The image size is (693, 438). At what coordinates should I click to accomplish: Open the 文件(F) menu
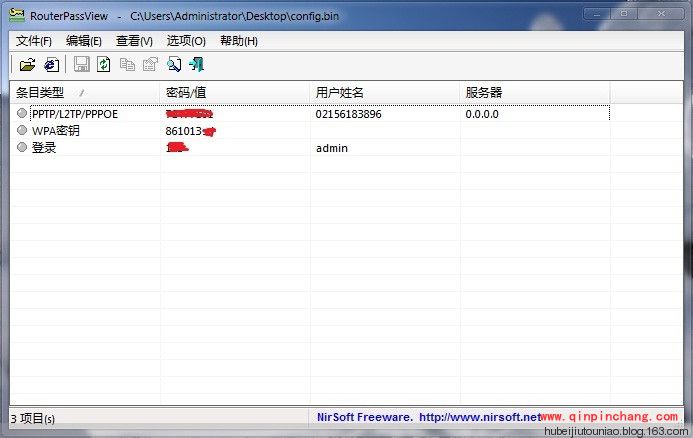(x=34, y=41)
